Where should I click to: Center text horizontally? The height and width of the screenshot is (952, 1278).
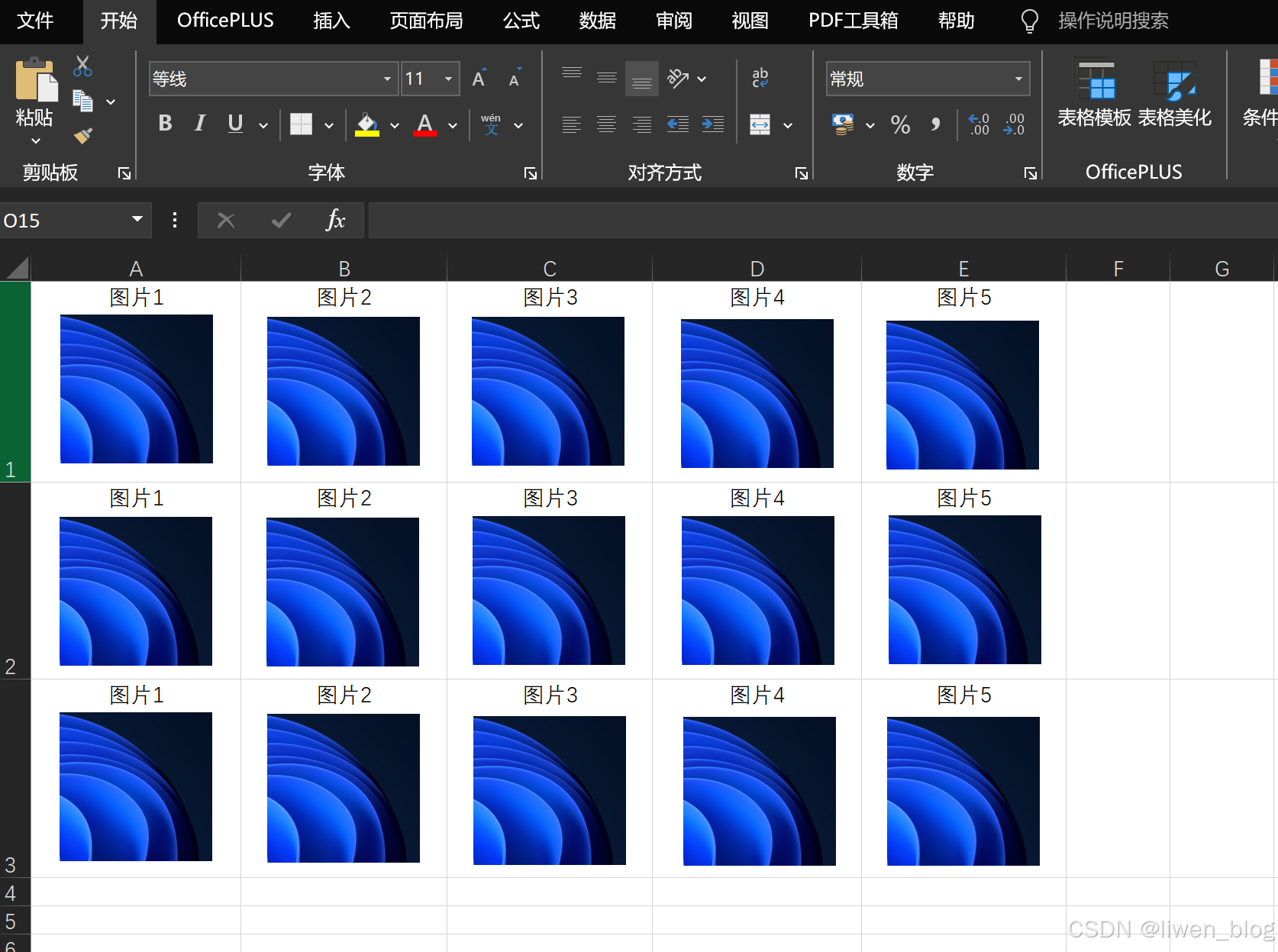(607, 124)
